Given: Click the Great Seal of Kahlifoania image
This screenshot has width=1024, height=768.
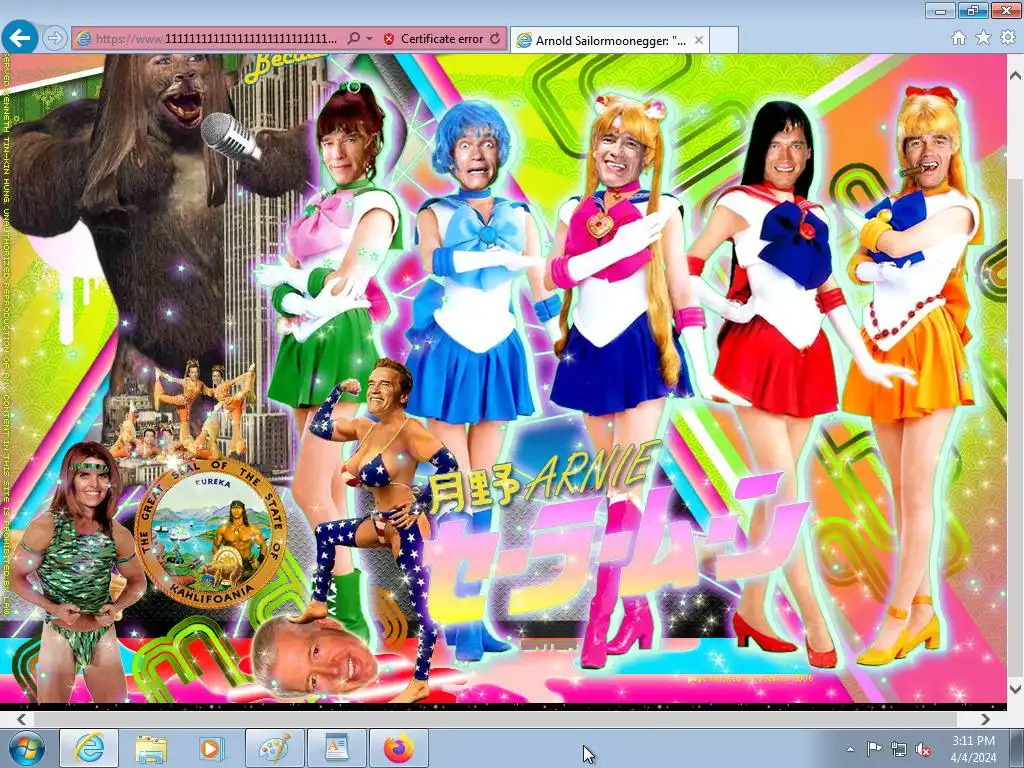Looking at the screenshot, I should [210, 534].
